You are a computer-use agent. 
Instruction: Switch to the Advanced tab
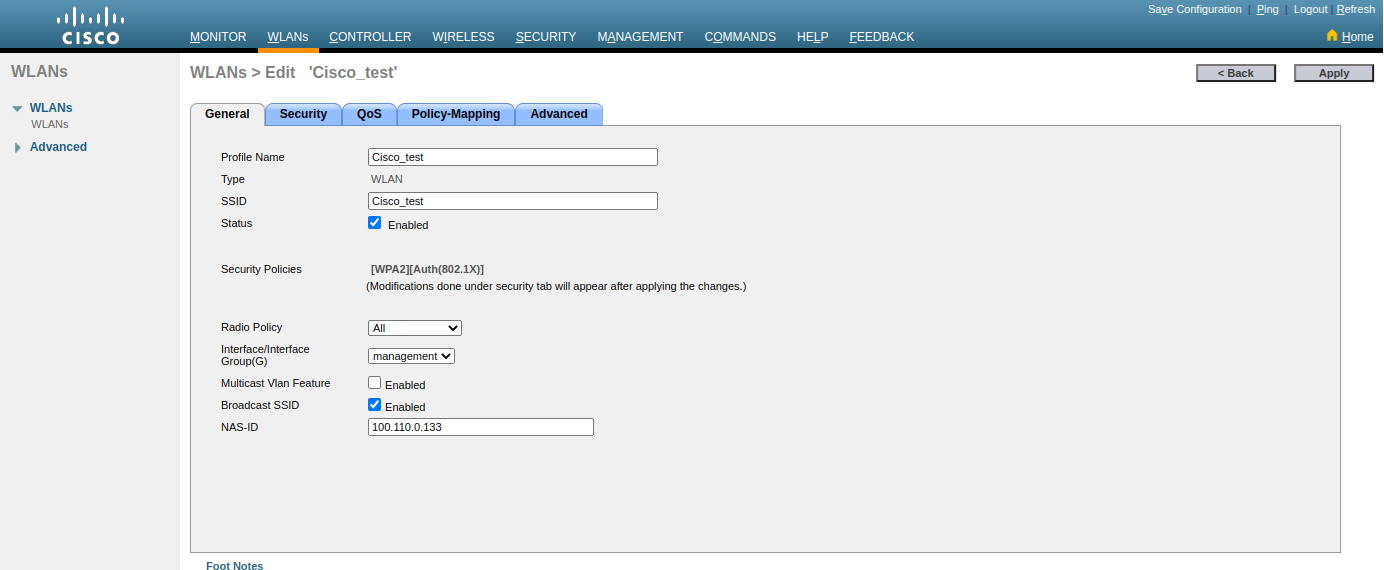(x=559, y=114)
